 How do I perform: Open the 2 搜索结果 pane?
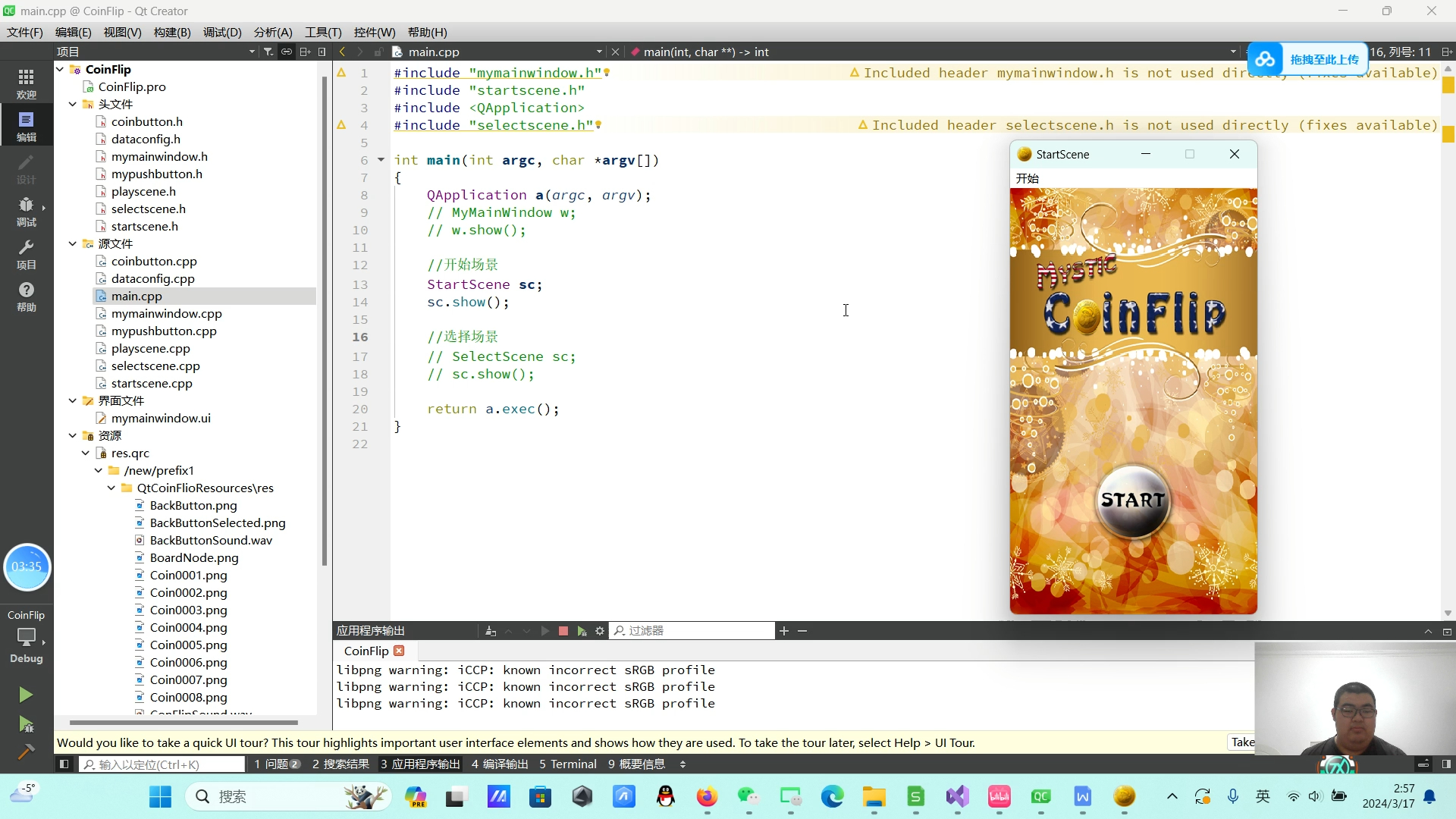pyautogui.click(x=340, y=764)
